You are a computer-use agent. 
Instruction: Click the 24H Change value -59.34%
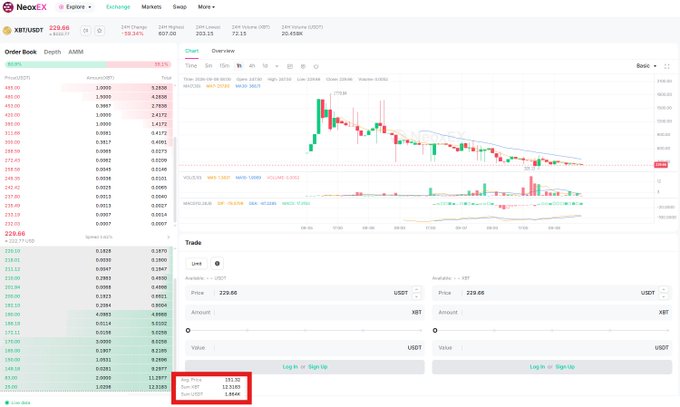(132, 33)
